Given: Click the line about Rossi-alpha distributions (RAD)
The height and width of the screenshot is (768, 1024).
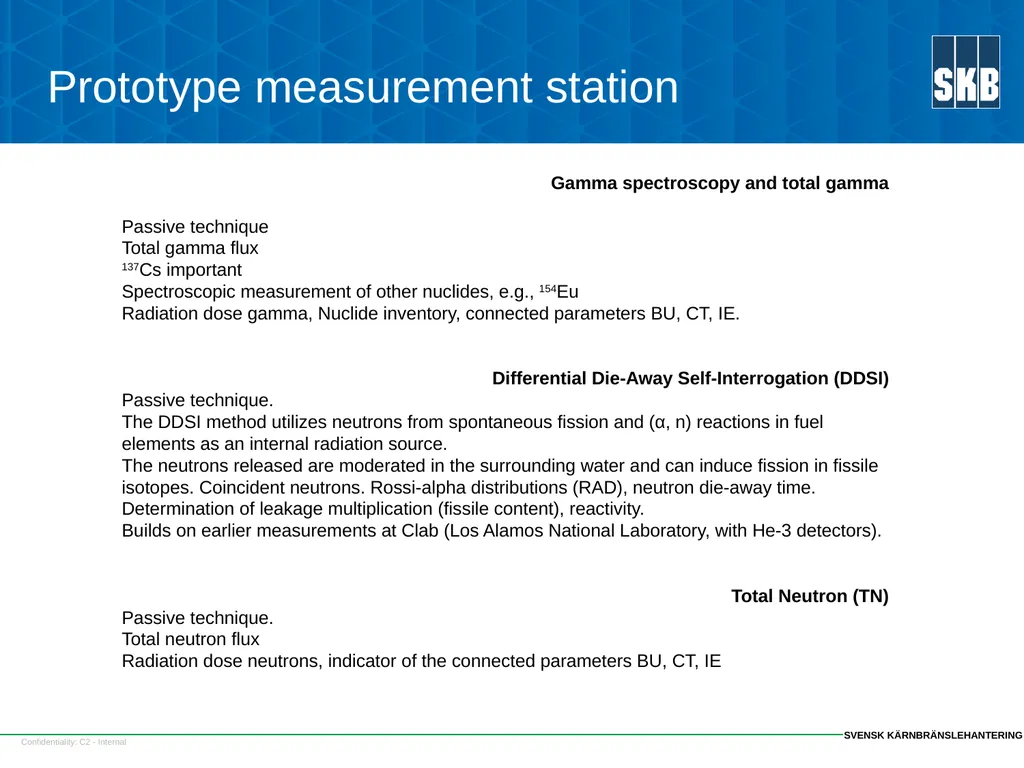Looking at the screenshot, I should pos(468,488).
